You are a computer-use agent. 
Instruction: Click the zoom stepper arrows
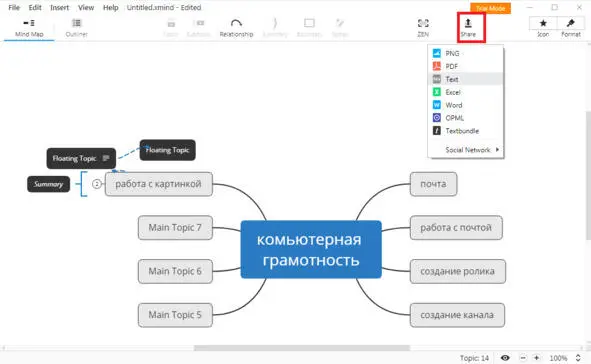(x=578, y=358)
